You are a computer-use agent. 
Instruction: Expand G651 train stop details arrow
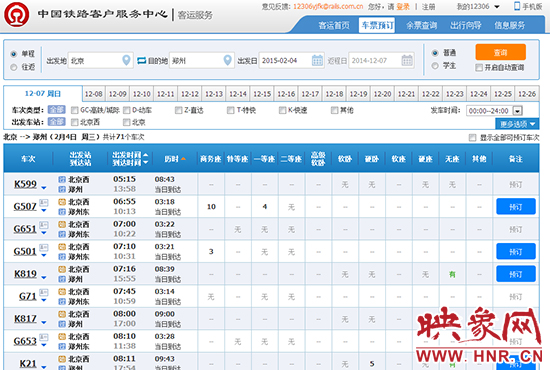click(44, 233)
